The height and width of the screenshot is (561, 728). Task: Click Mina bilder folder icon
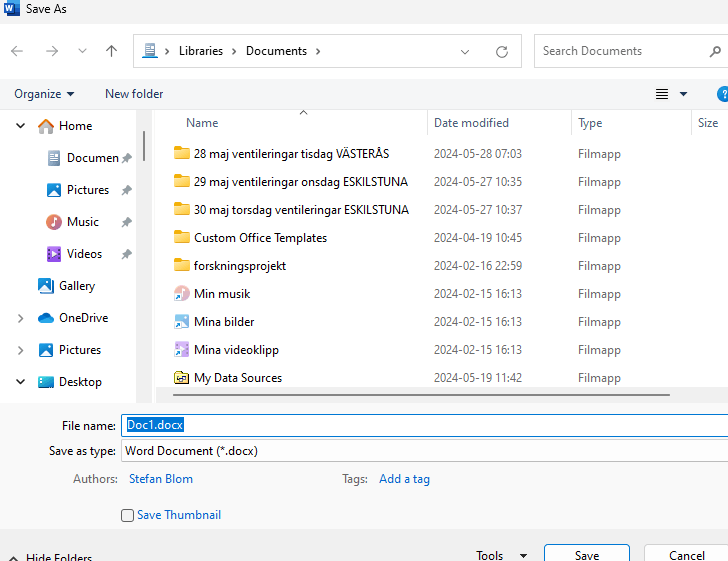click(182, 321)
